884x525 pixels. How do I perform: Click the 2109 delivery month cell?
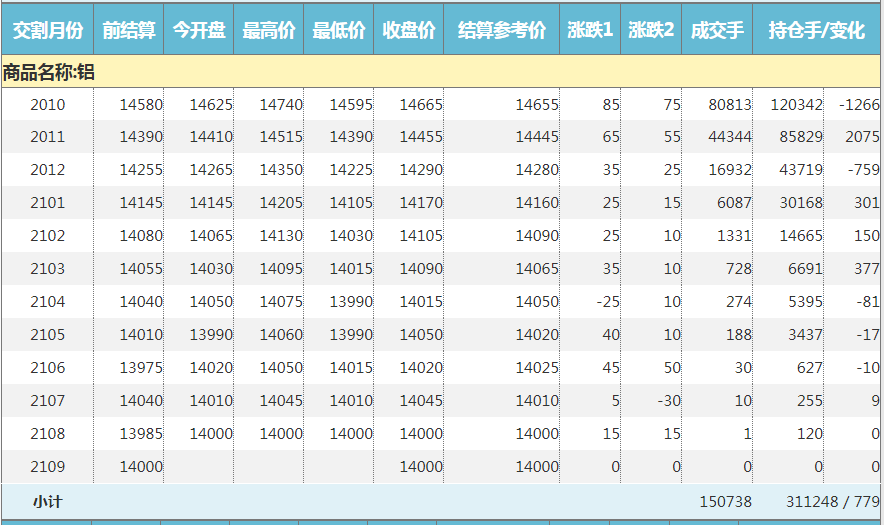point(47,467)
